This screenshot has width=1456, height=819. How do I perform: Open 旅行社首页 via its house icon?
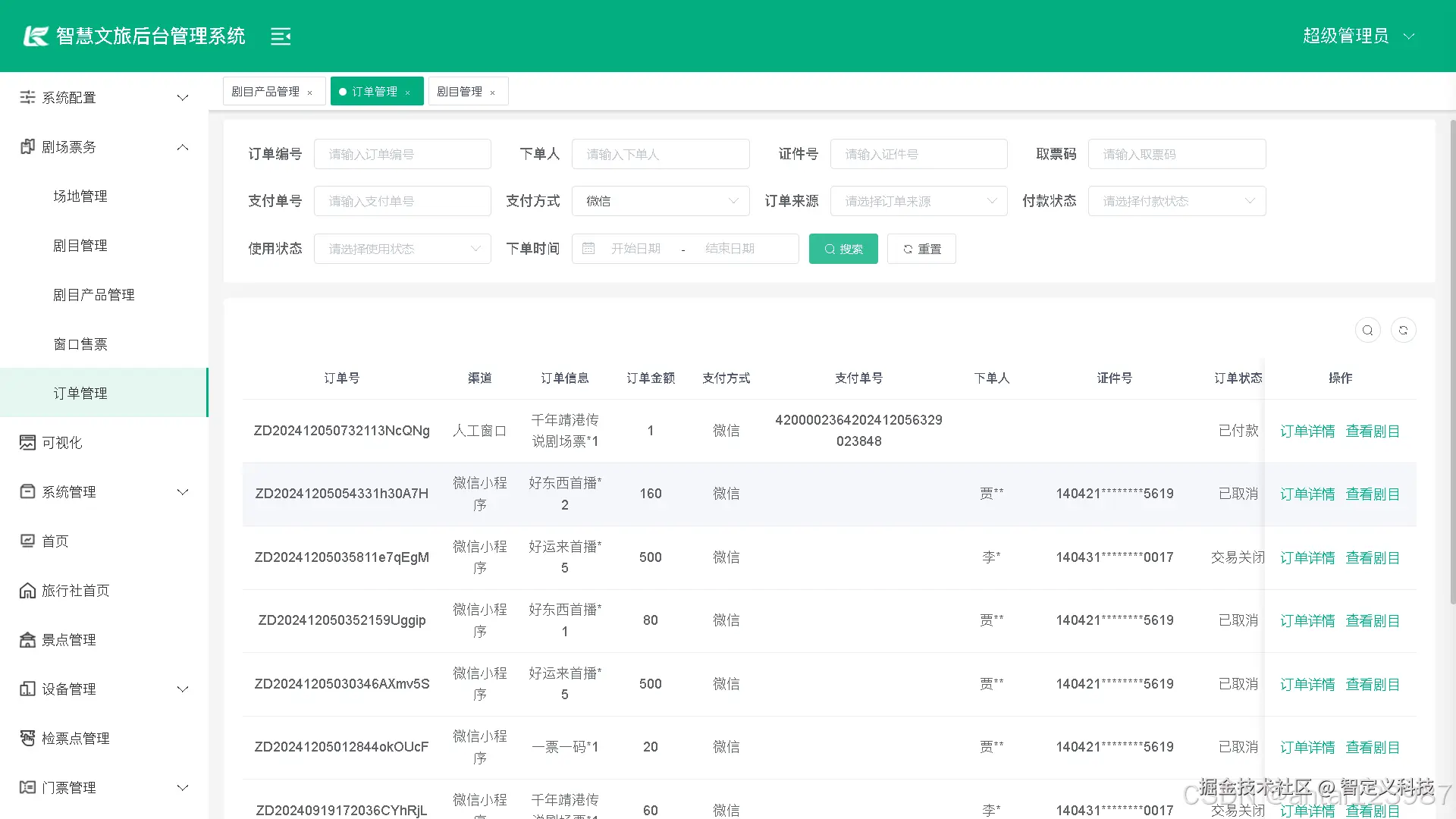[x=27, y=591]
